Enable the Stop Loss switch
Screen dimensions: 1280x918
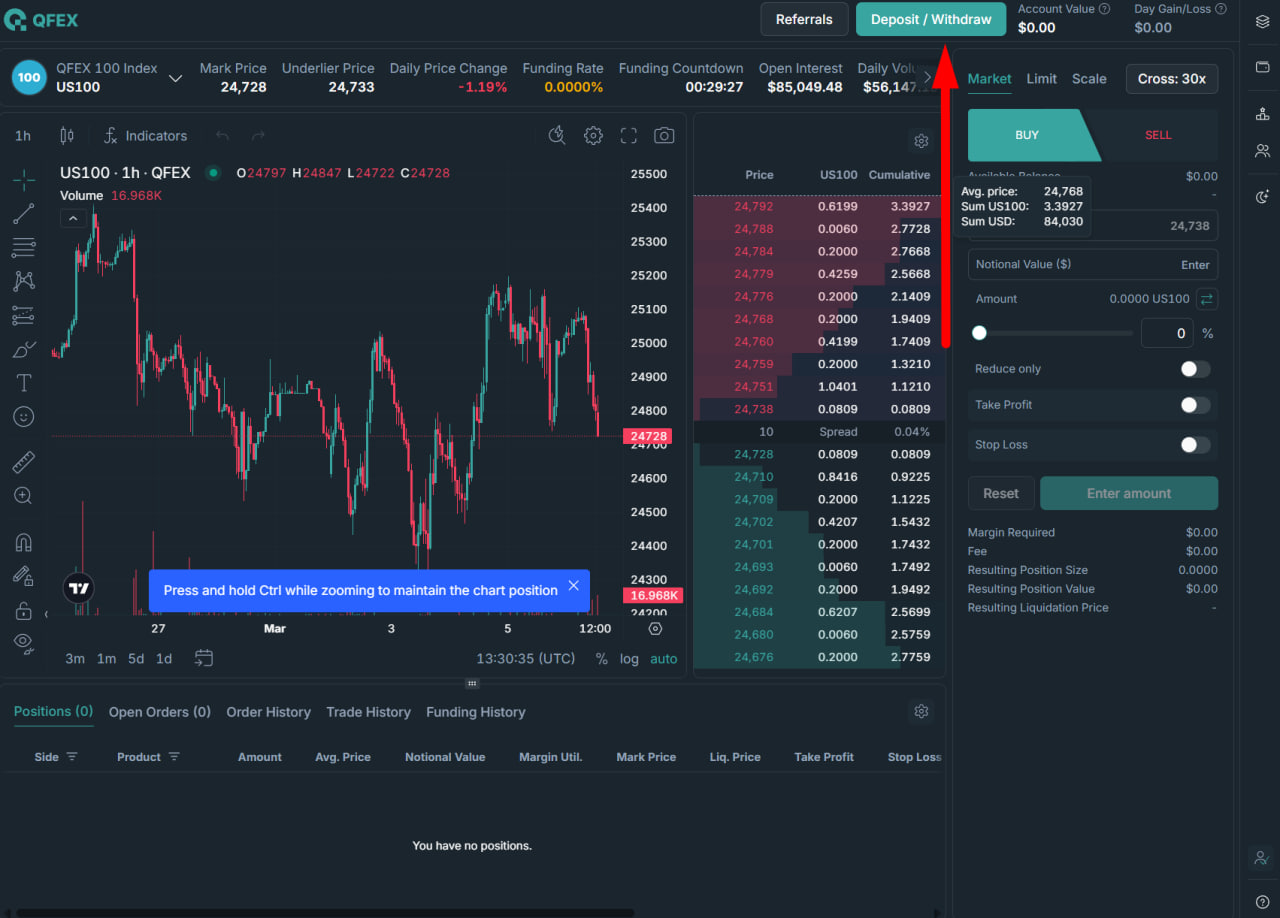coord(1195,445)
